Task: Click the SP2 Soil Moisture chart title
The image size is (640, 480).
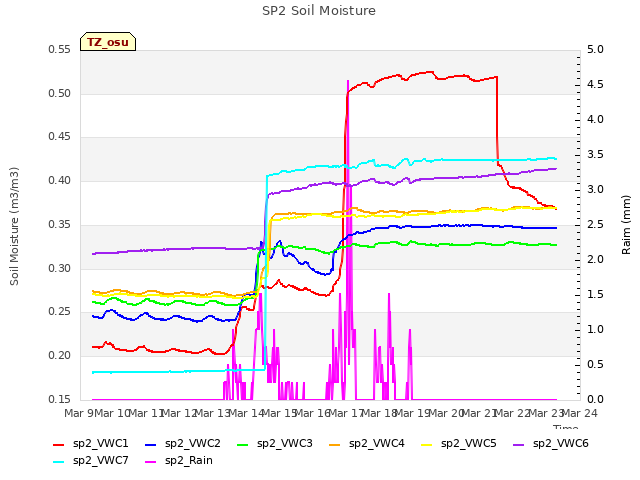Action: coord(319,11)
